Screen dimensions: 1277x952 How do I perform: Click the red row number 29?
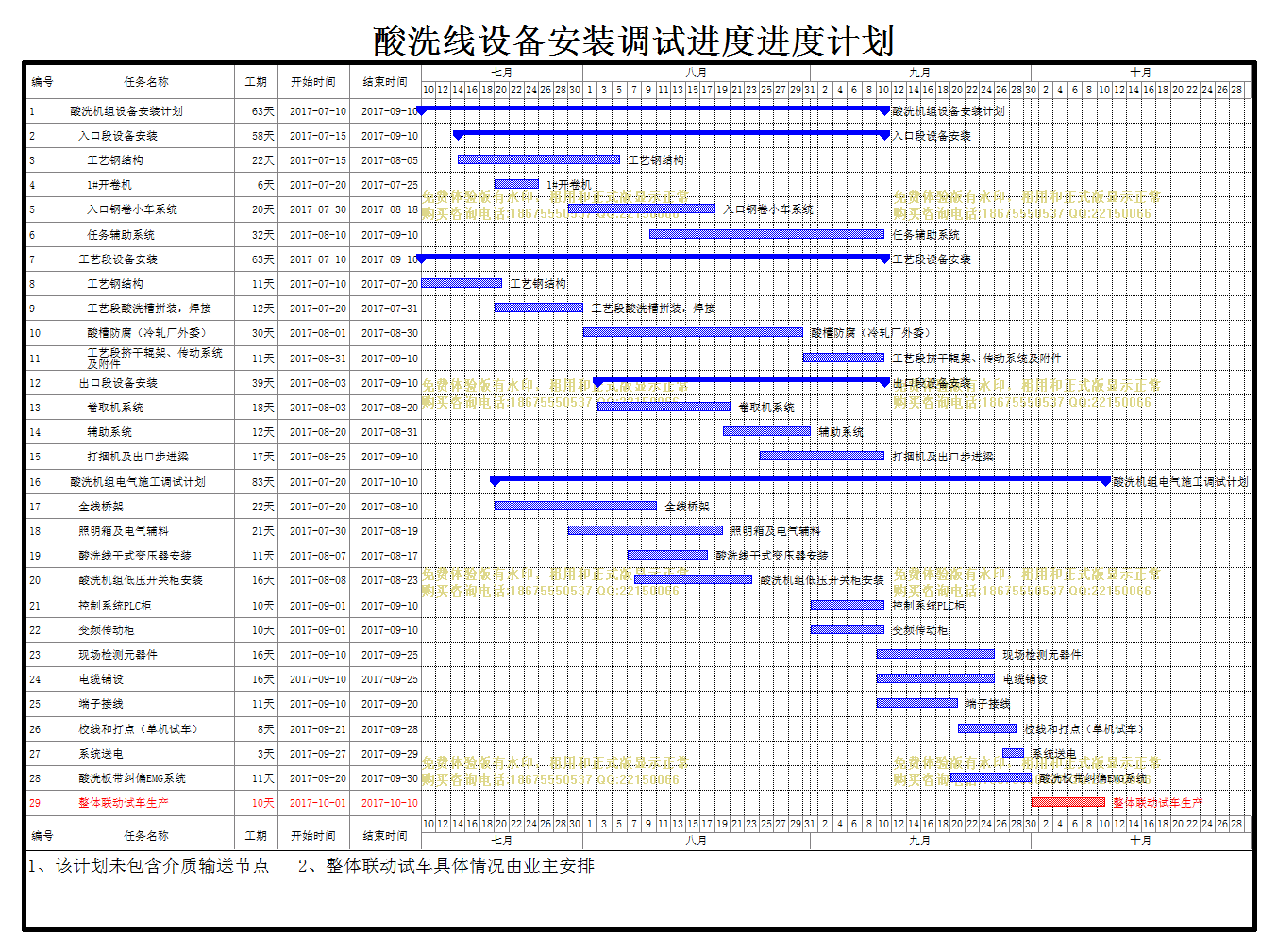click(x=35, y=803)
